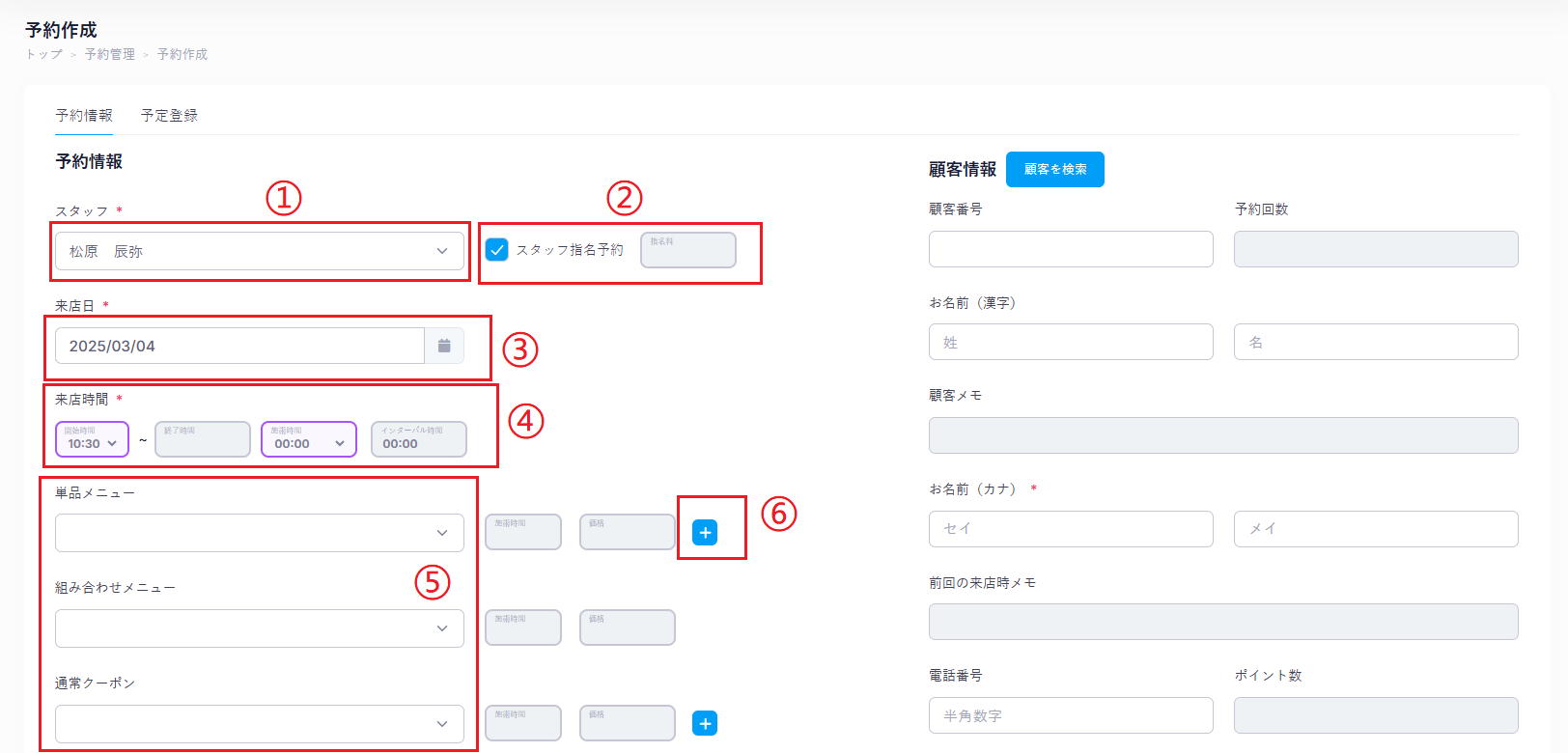This screenshot has width=1568, height=753.
Task: Open the calendar picker for 来店日
Action: [x=444, y=346]
